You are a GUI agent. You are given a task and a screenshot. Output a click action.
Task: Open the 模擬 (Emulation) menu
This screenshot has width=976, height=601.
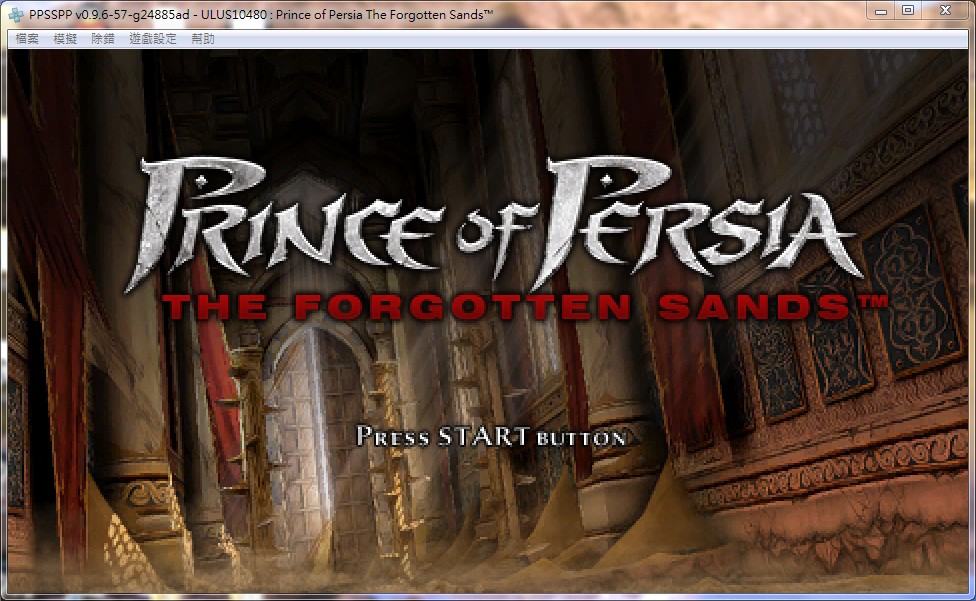[65, 39]
